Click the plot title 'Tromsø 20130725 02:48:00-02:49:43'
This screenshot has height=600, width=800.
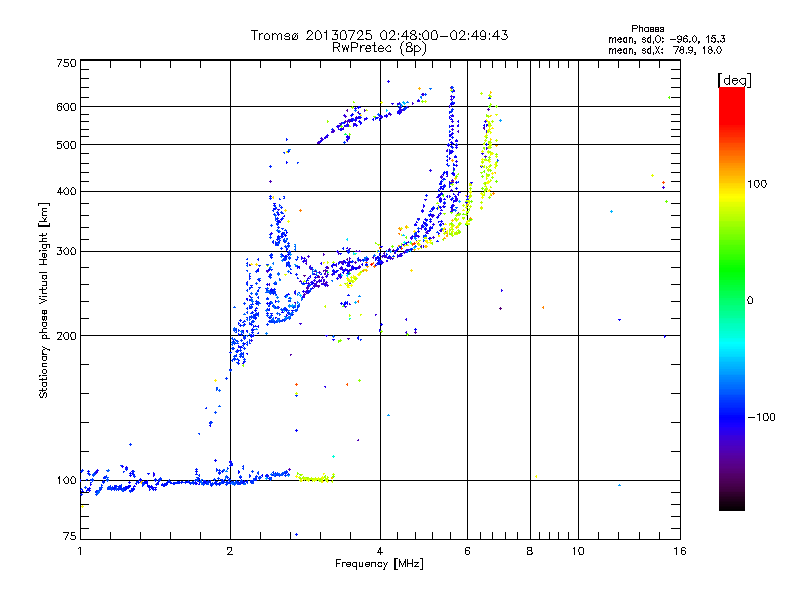379,35
